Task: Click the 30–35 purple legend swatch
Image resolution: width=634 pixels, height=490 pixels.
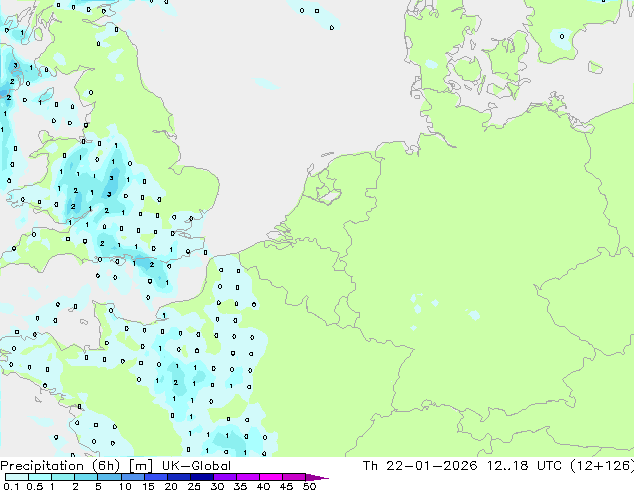Action: click(225, 477)
